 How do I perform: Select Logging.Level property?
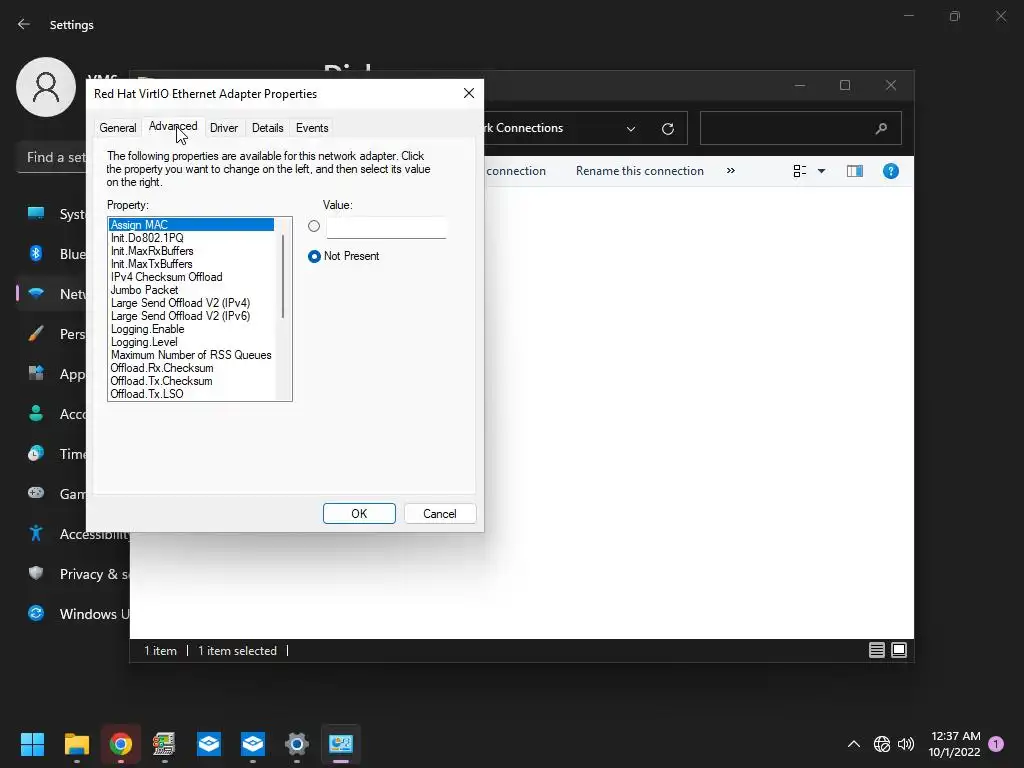point(191,342)
